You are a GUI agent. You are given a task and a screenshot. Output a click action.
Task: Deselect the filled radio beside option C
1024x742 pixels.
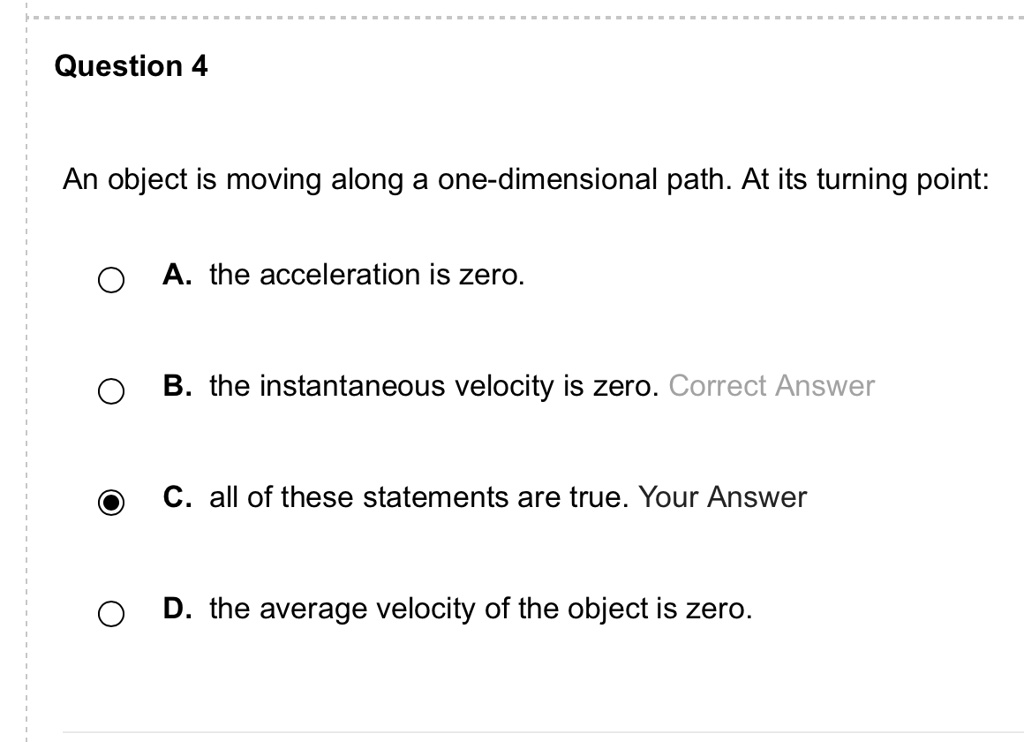pos(110,502)
